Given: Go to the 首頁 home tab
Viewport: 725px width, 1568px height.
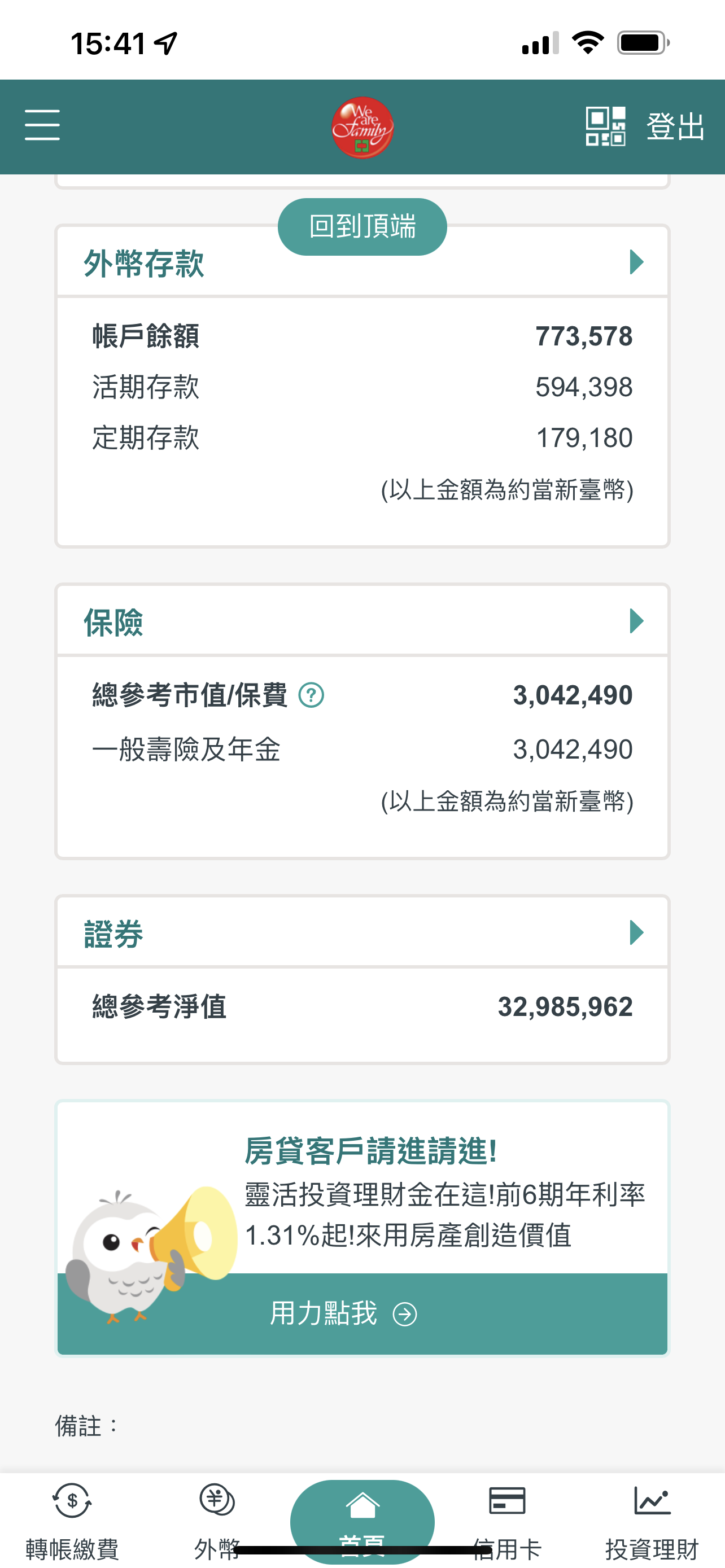Looking at the screenshot, I should (362, 1519).
